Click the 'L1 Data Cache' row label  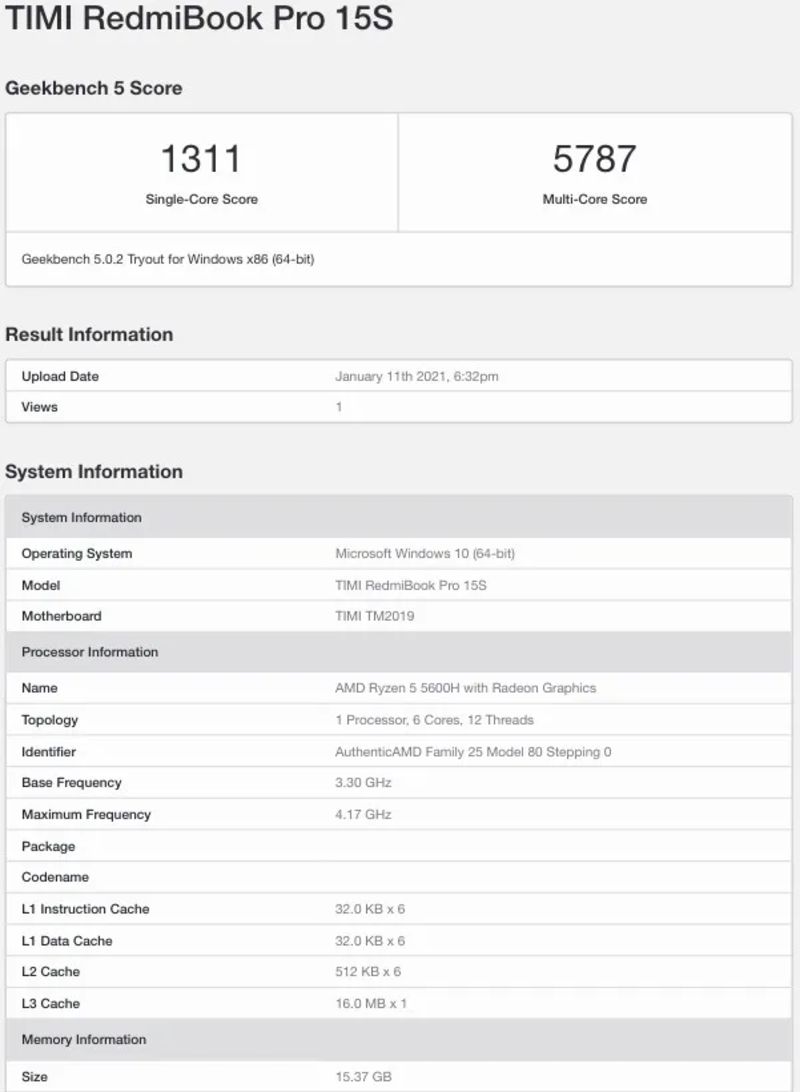pyautogui.click(x=67, y=942)
